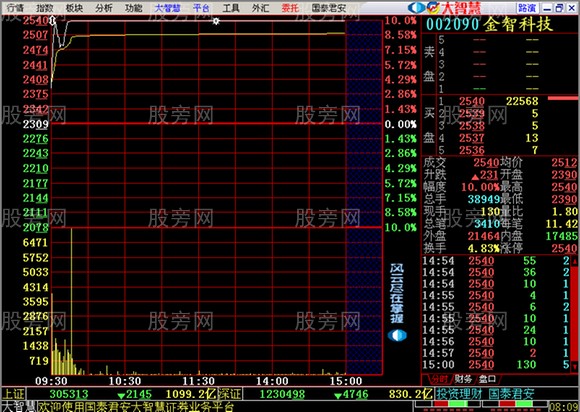
Task: Open the 工具 menu
Action: point(231,8)
